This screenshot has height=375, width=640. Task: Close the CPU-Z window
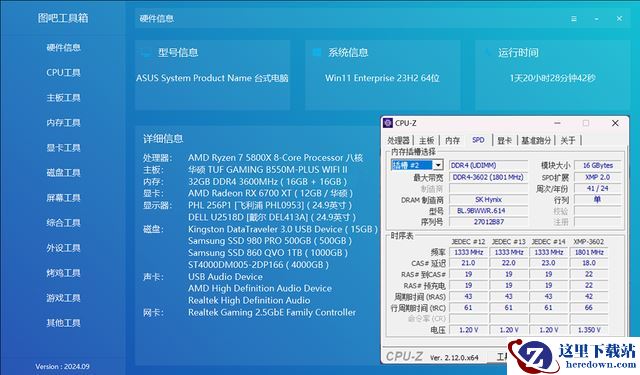point(615,123)
